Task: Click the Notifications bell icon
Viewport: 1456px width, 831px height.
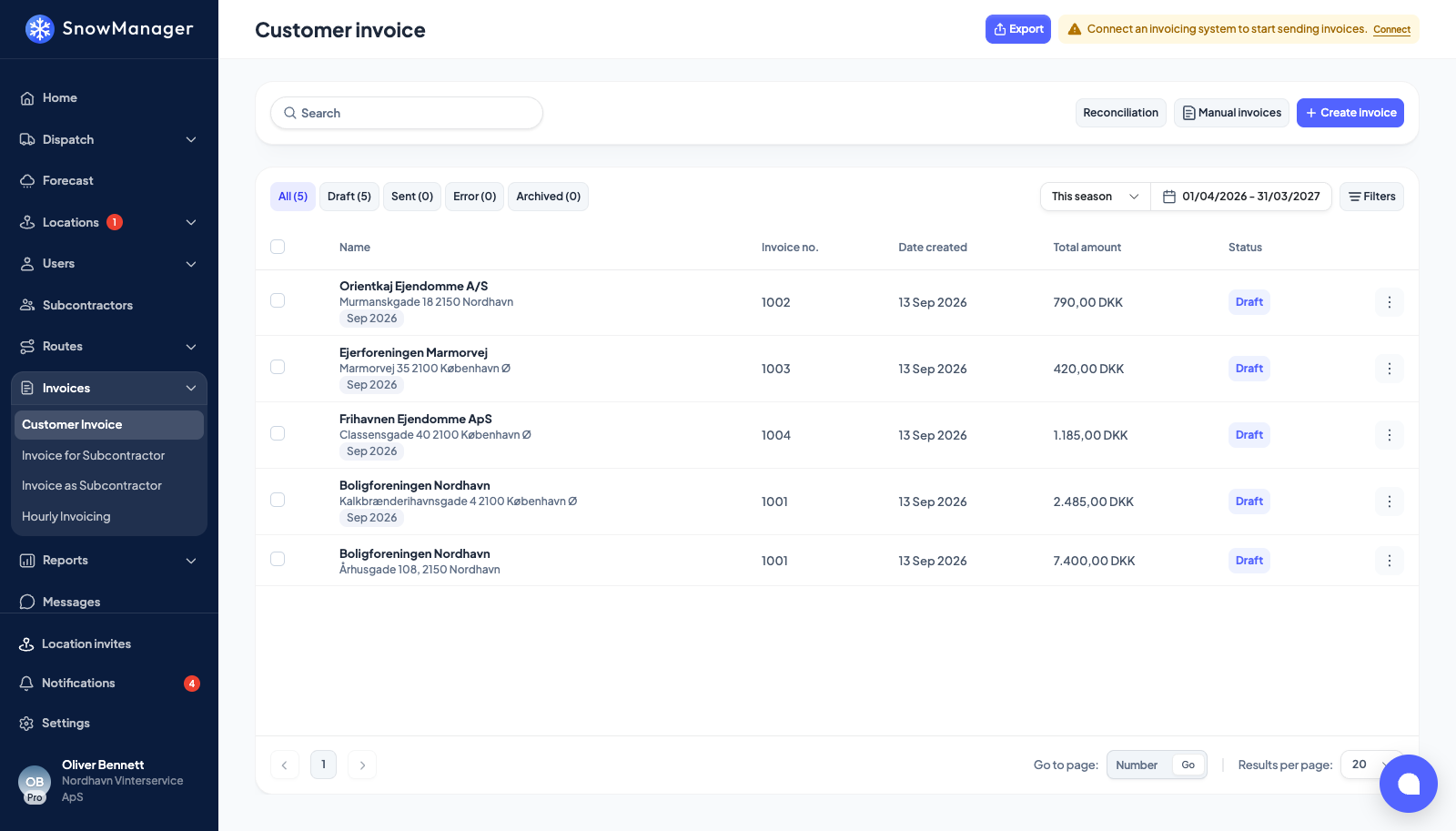Action: coord(27,683)
